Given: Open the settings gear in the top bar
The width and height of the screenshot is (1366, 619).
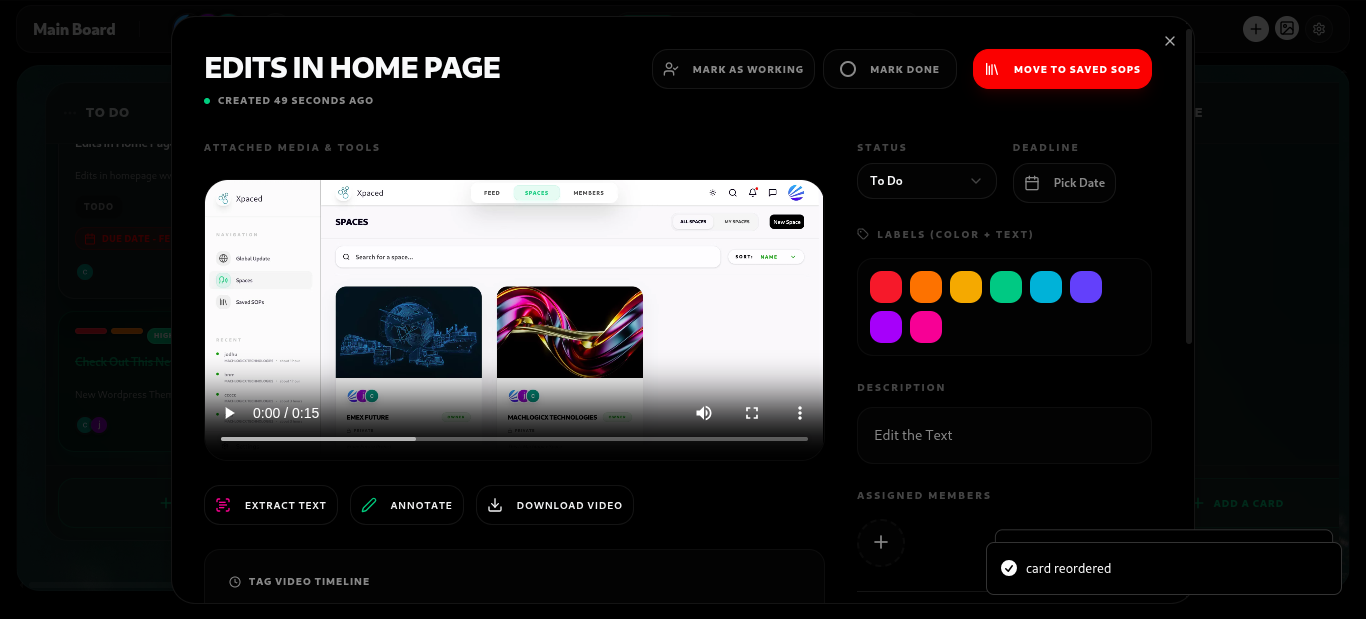Looking at the screenshot, I should [1319, 28].
